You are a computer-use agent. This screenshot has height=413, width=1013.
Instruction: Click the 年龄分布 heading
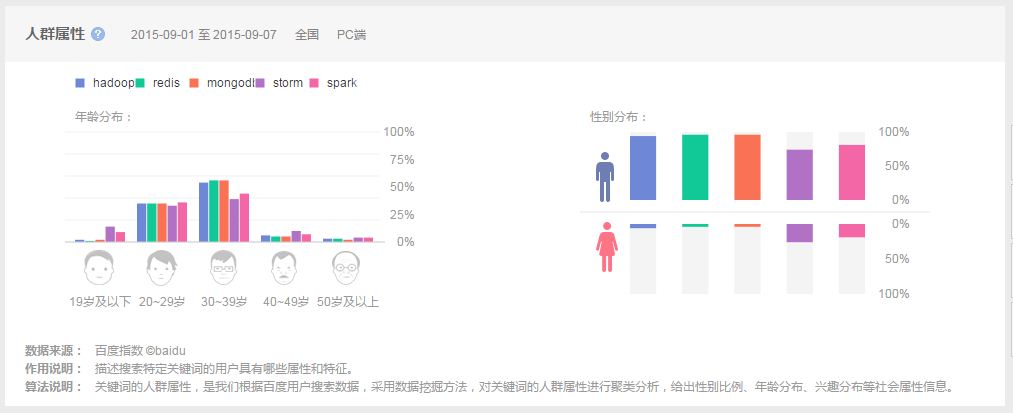pos(103,118)
